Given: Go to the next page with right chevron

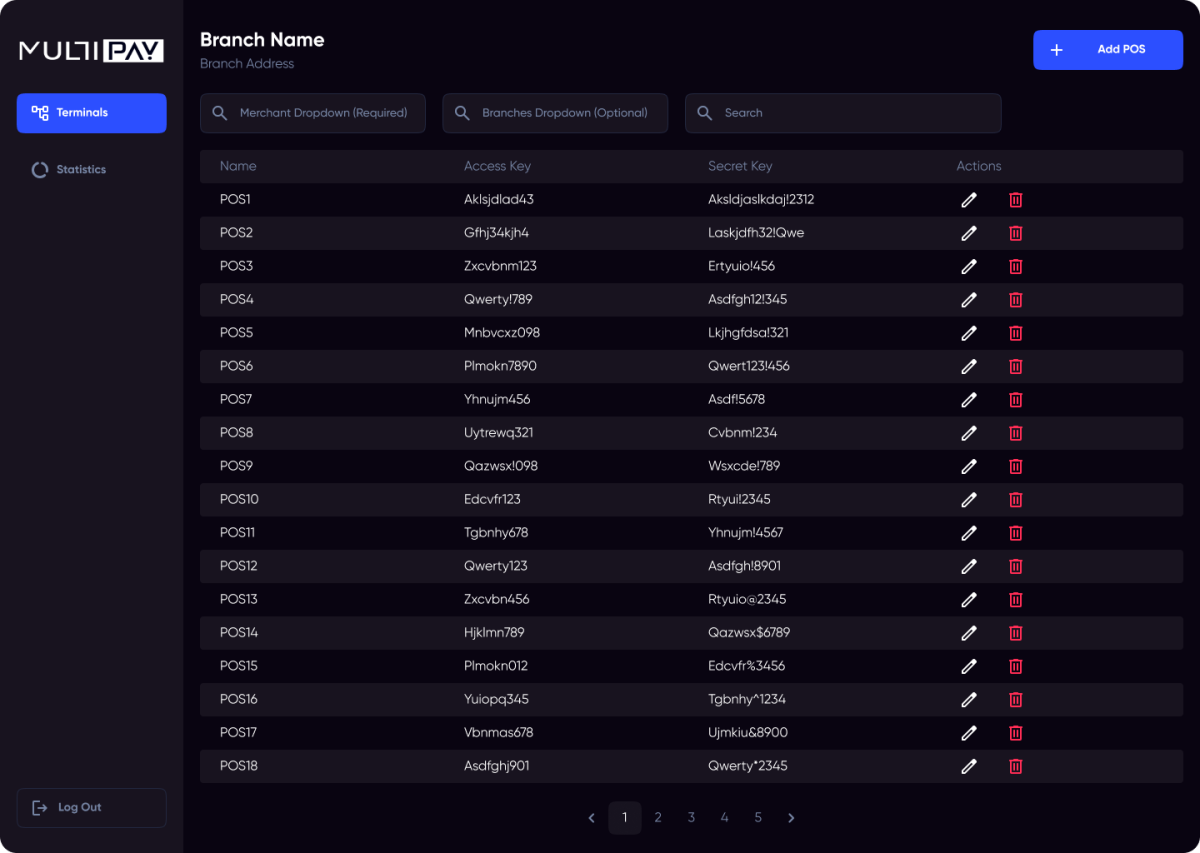Looking at the screenshot, I should tap(791, 818).
